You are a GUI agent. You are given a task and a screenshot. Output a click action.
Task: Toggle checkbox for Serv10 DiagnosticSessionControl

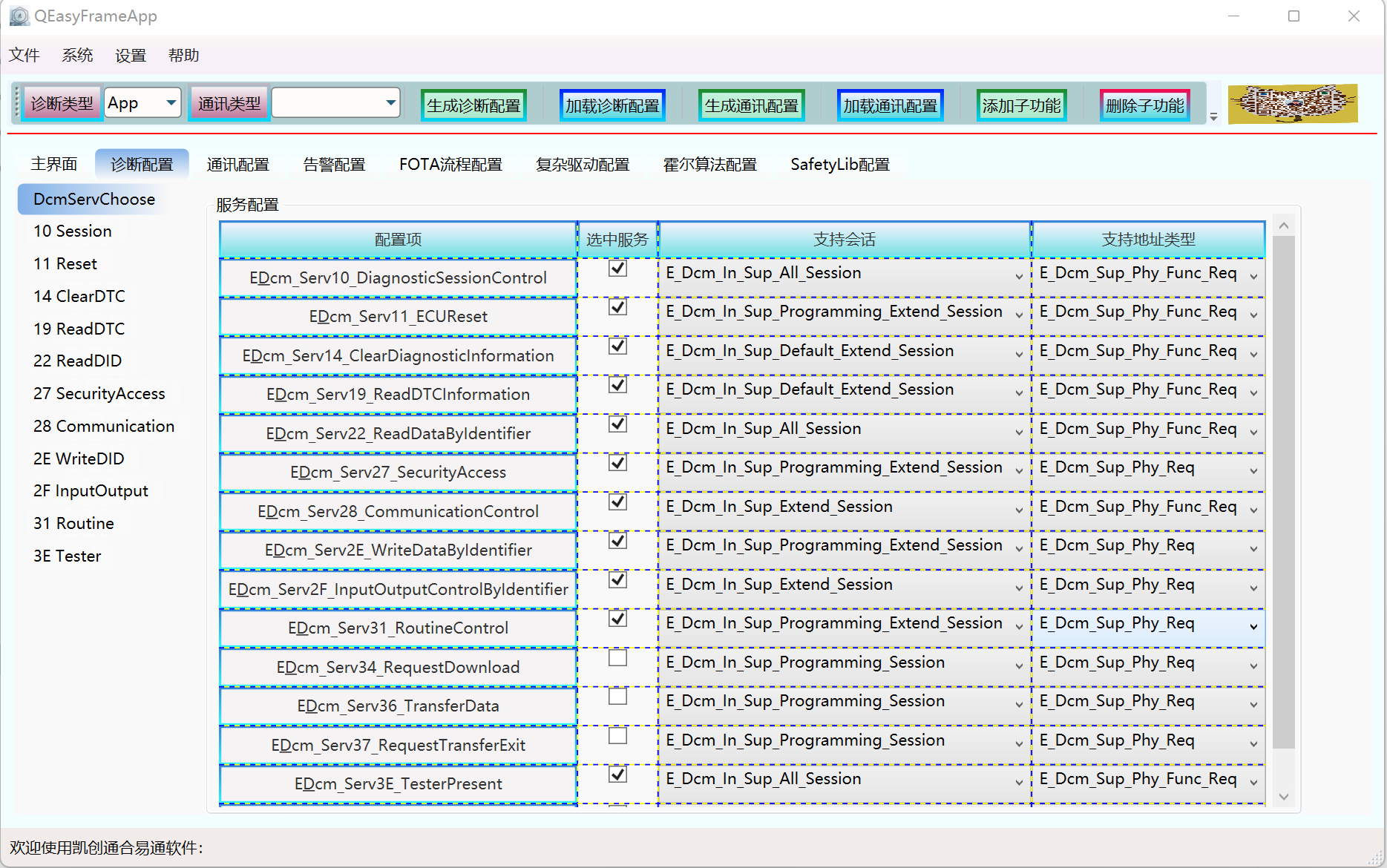coord(617,268)
